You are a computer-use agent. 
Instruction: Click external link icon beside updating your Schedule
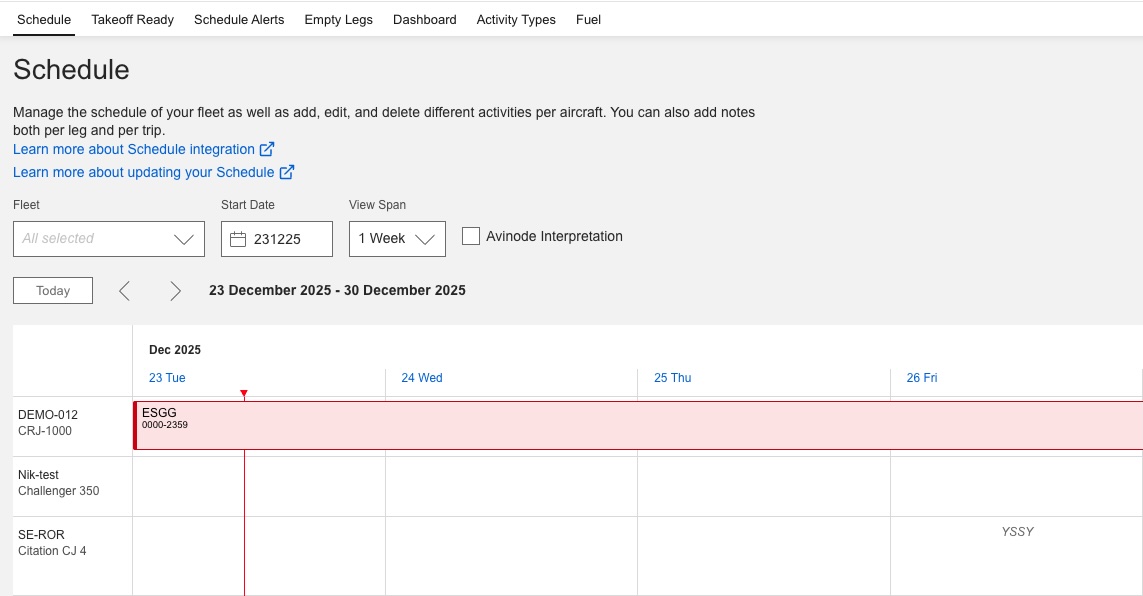point(287,172)
